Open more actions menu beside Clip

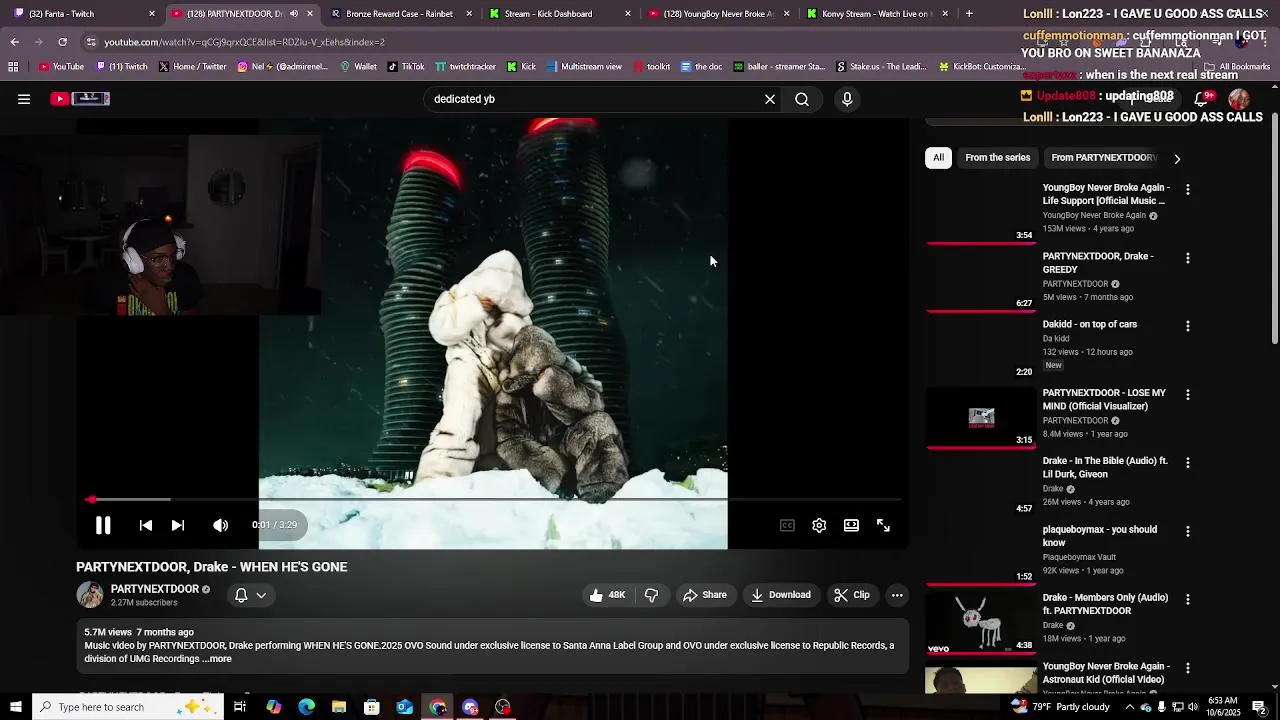(x=897, y=595)
